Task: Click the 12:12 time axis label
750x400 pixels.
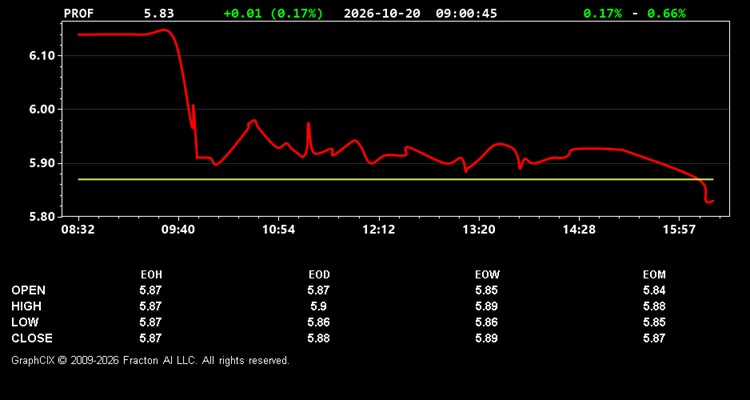Action: 379,230
